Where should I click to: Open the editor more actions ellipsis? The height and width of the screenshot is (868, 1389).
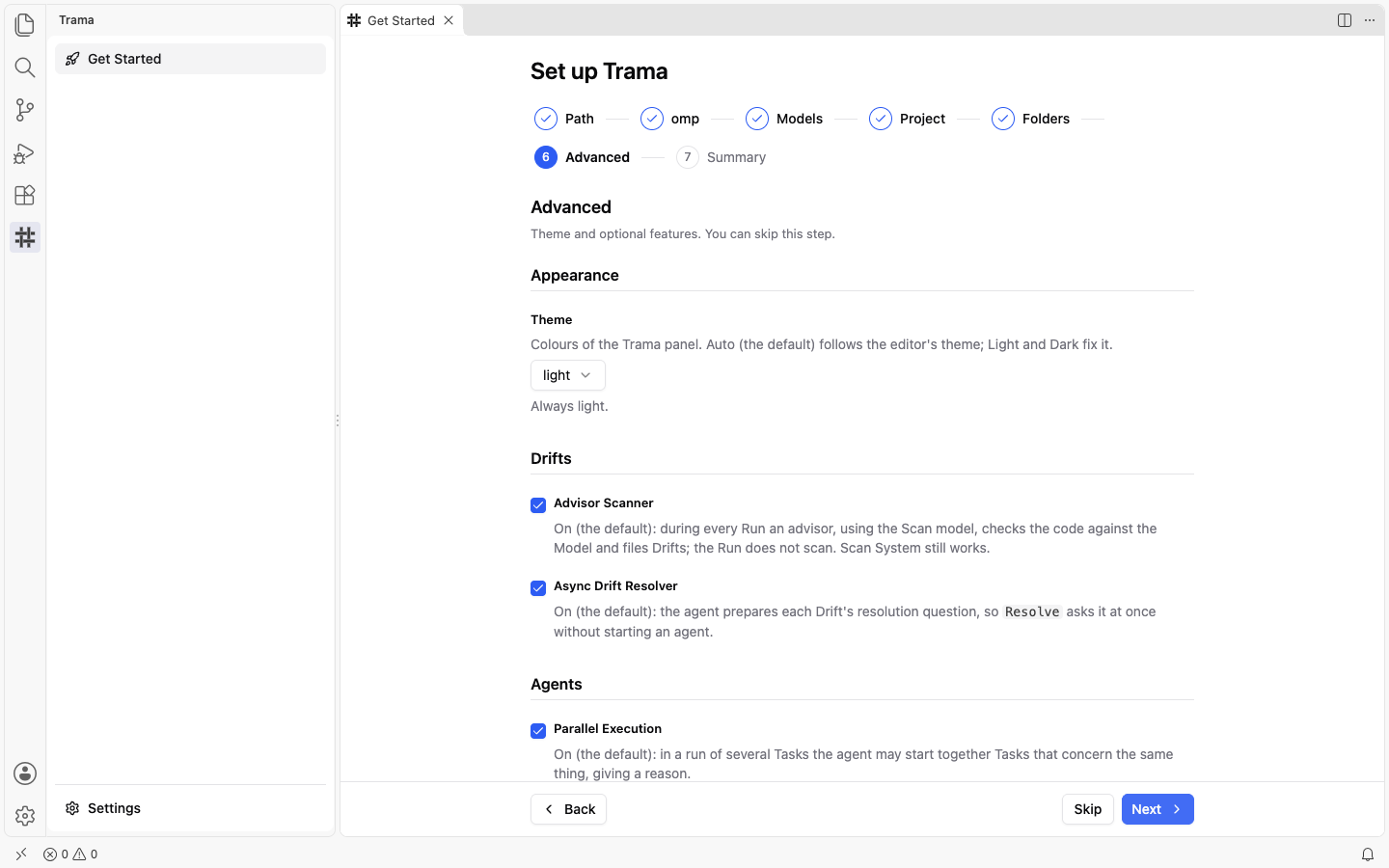pos(1370,20)
